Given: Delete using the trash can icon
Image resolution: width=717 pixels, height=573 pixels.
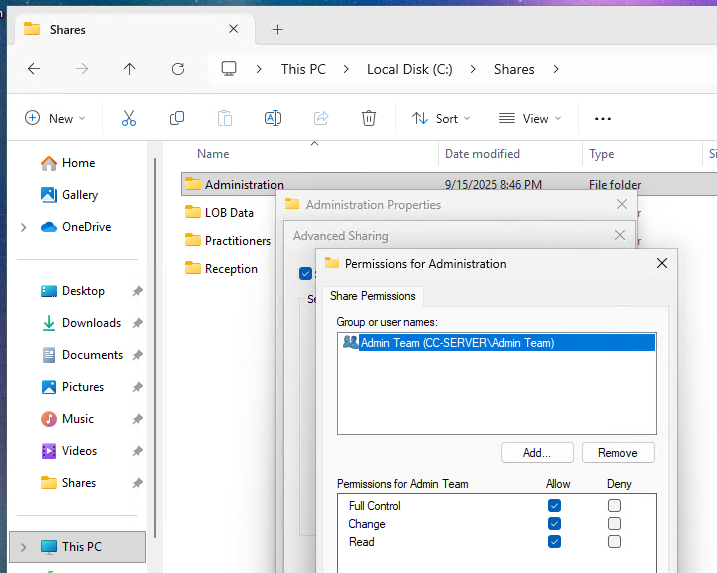Looking at the screenshot, I should [x=369, y=118].
